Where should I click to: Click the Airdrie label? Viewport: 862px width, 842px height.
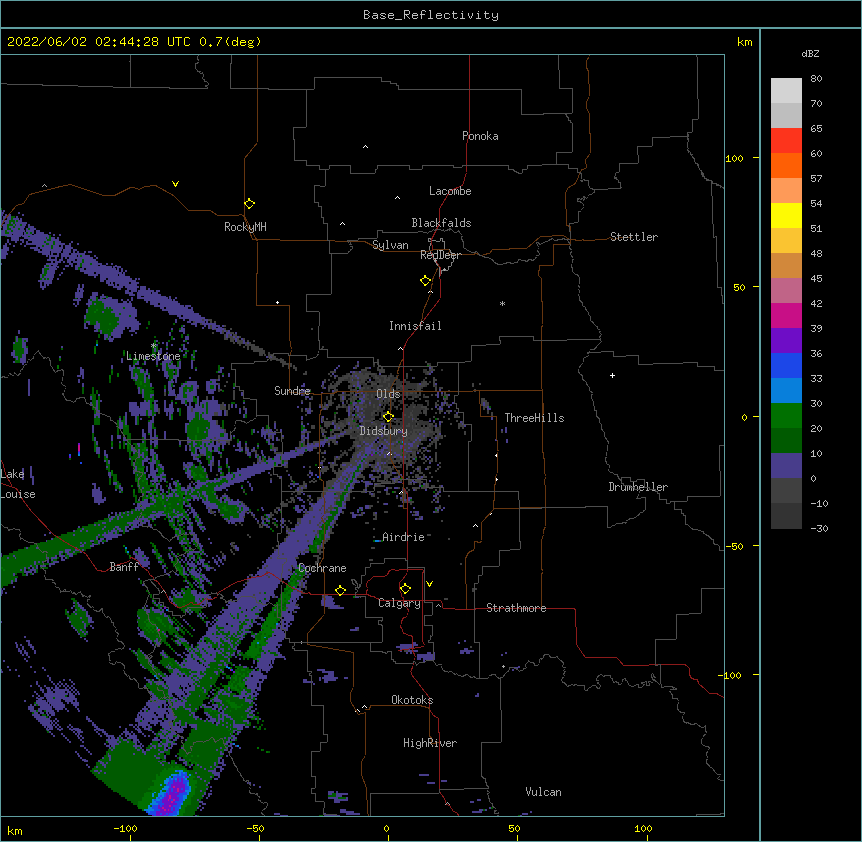[x=403, y=537]
